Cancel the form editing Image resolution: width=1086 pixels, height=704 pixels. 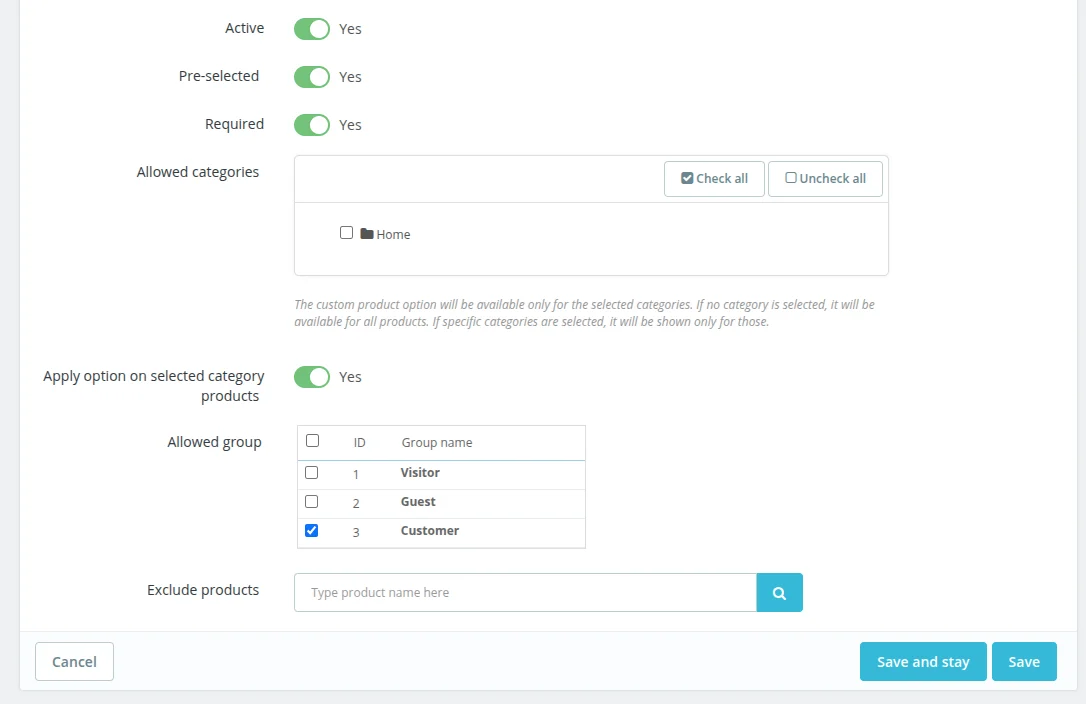(74, 662)
